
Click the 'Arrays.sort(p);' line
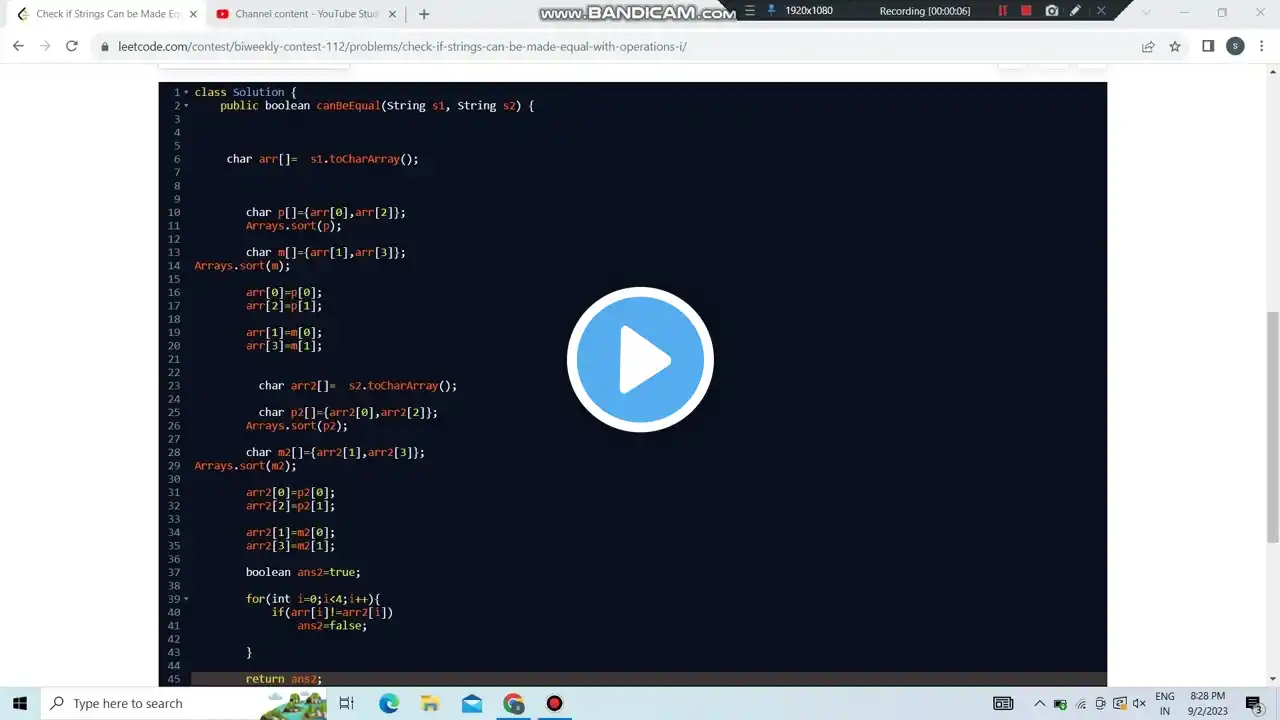[294, 226]
